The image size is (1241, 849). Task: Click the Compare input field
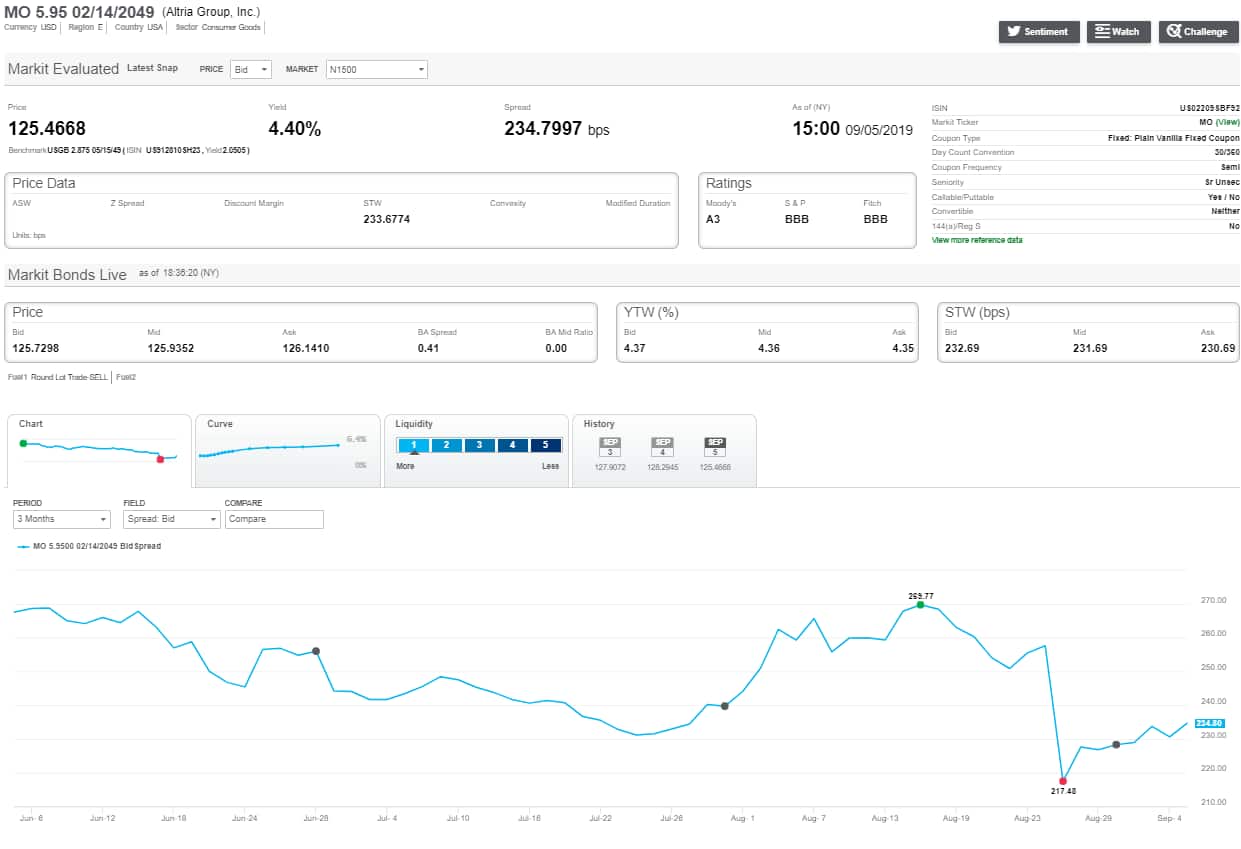tap(275, 519)
